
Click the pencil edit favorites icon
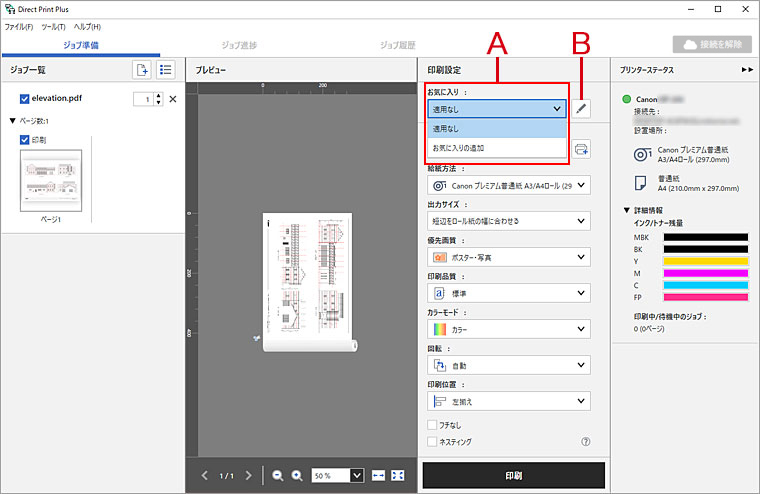tap(582, 109)
